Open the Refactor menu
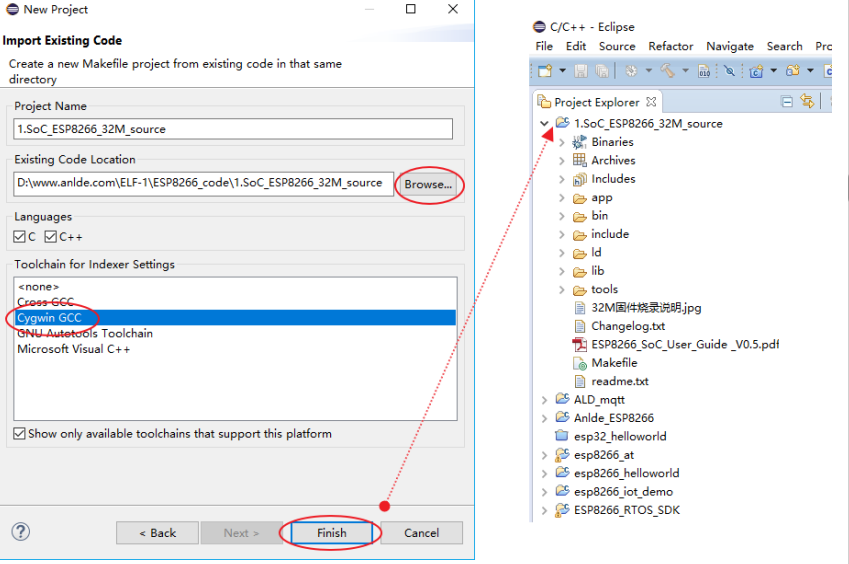The width and height of the screenshot is (849, 564). pyautogui.click(x=670, y=46)
